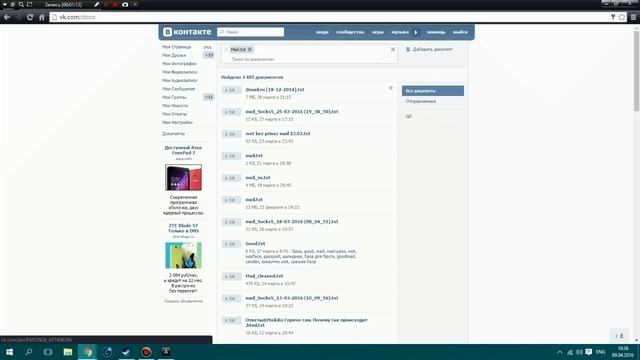This screenshot has width=640, height=360.
Task: Click the magnifier icon in the recorder bar
Action: tap(21, 4)
